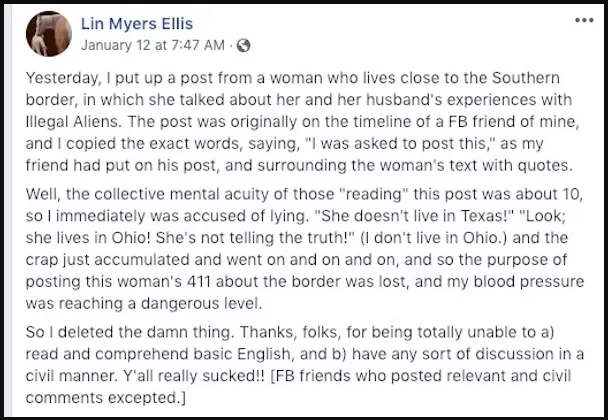Screen dimensions: 608x420
Task: Open the three-dot post options menu
Action: (x=584, y=20)
